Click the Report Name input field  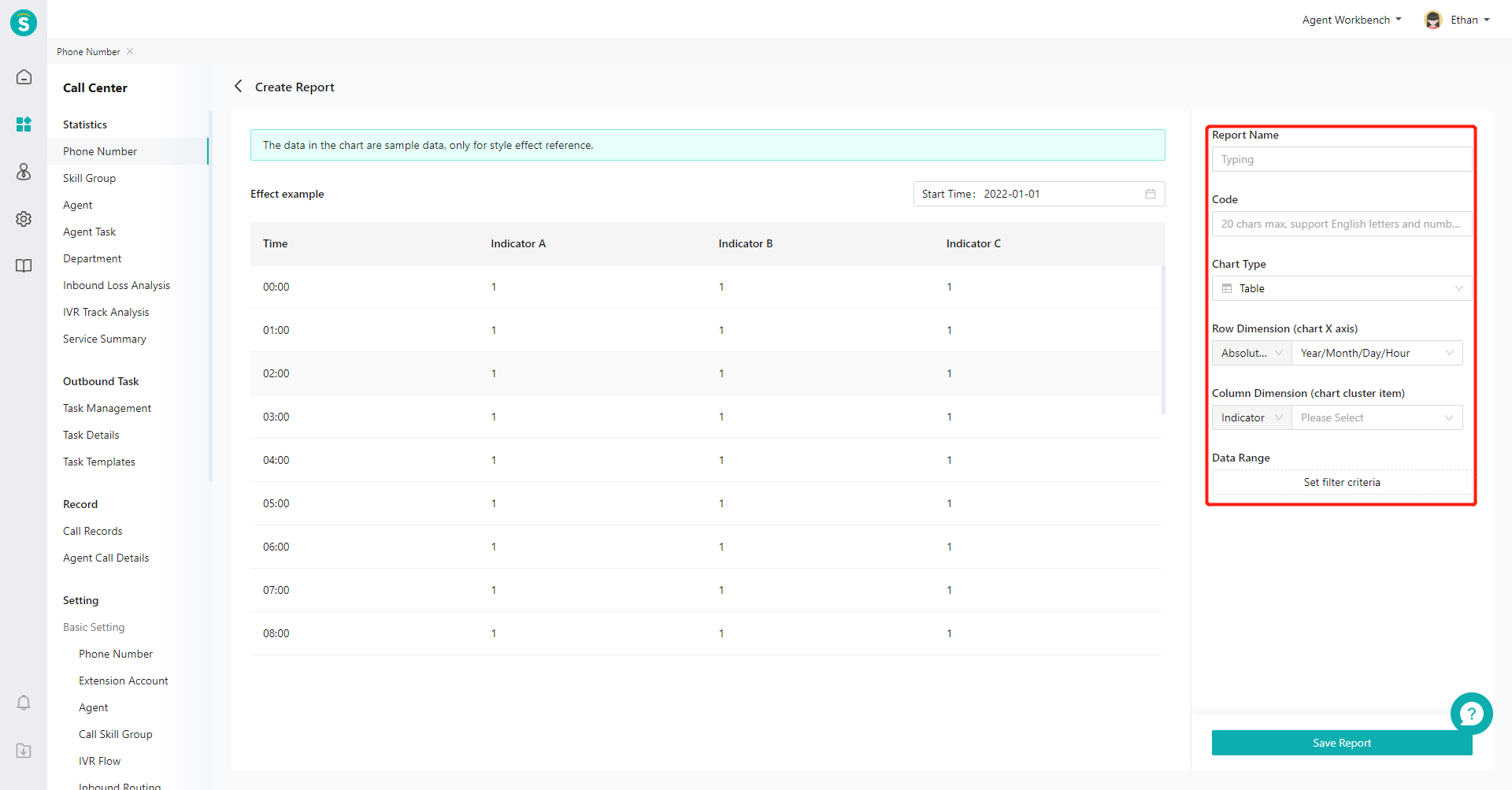(1342, 159)
